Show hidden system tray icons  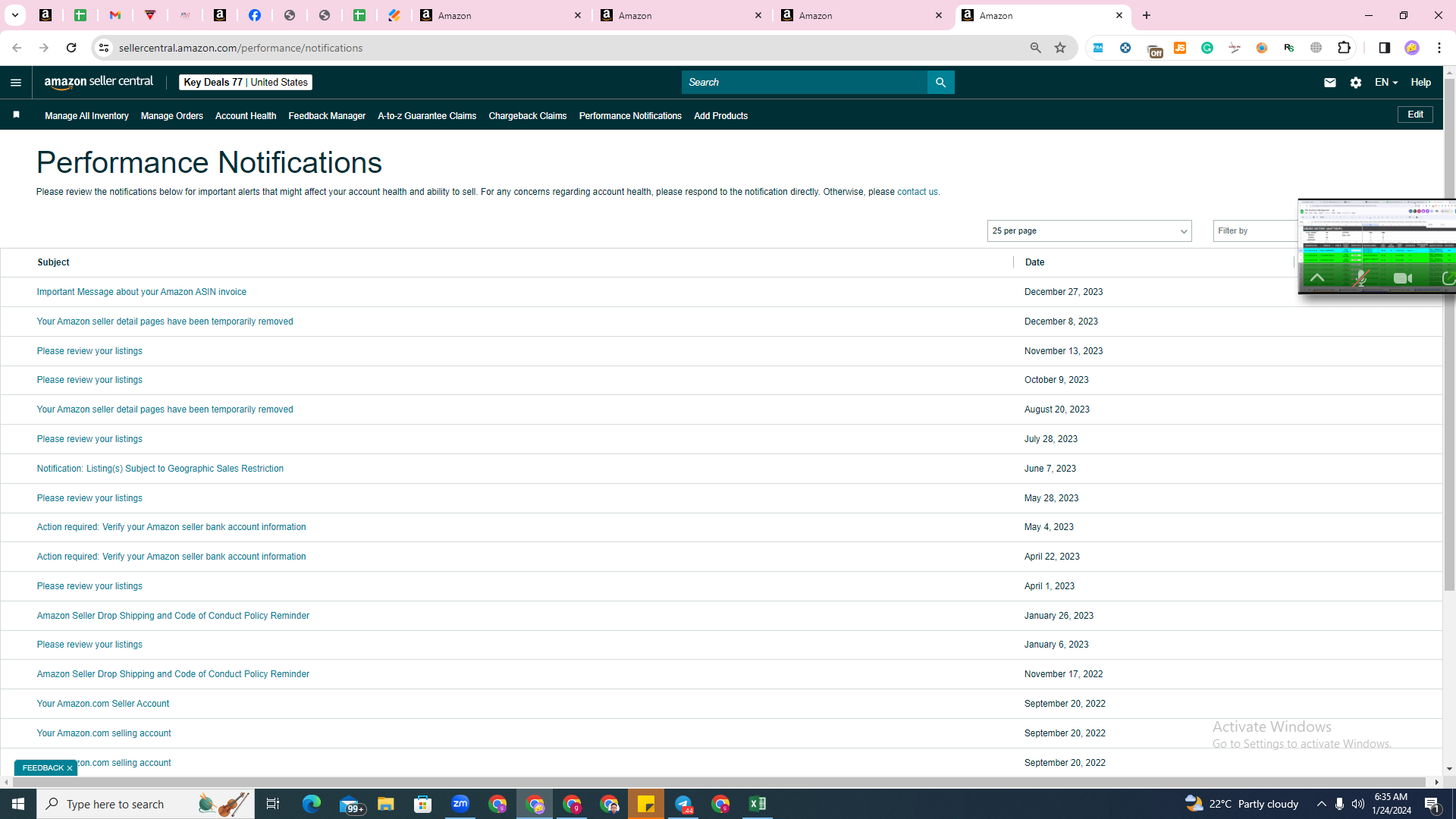pos(1321,804)
